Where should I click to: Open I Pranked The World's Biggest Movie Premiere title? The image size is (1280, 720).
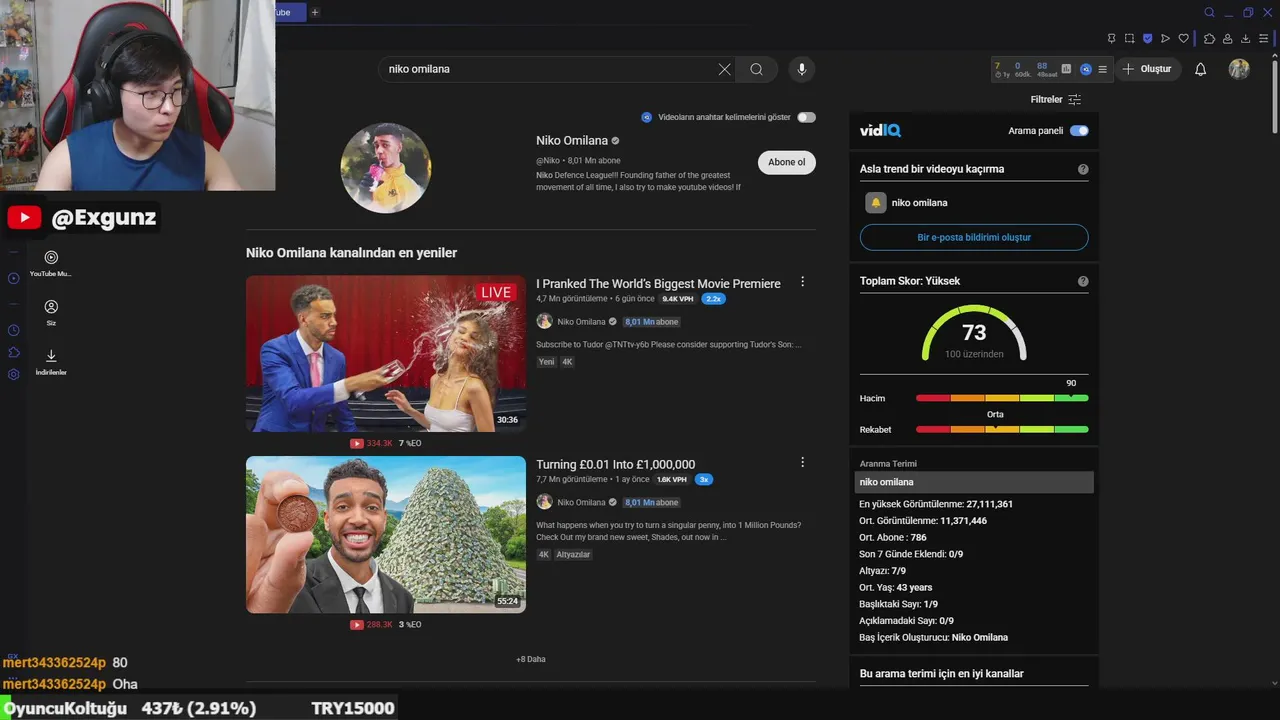pyautogui.click(x=658, y=284)
